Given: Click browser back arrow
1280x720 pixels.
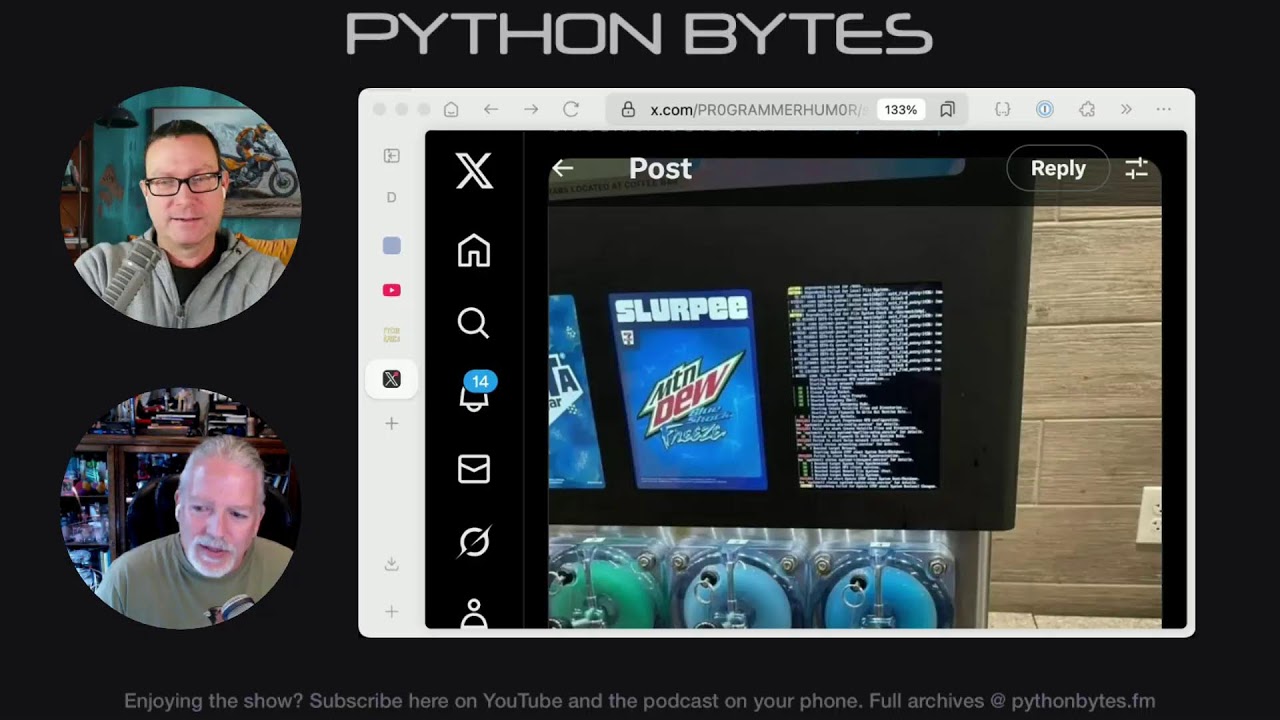Looking at the screenshot, I should click(x=491, y=109).
